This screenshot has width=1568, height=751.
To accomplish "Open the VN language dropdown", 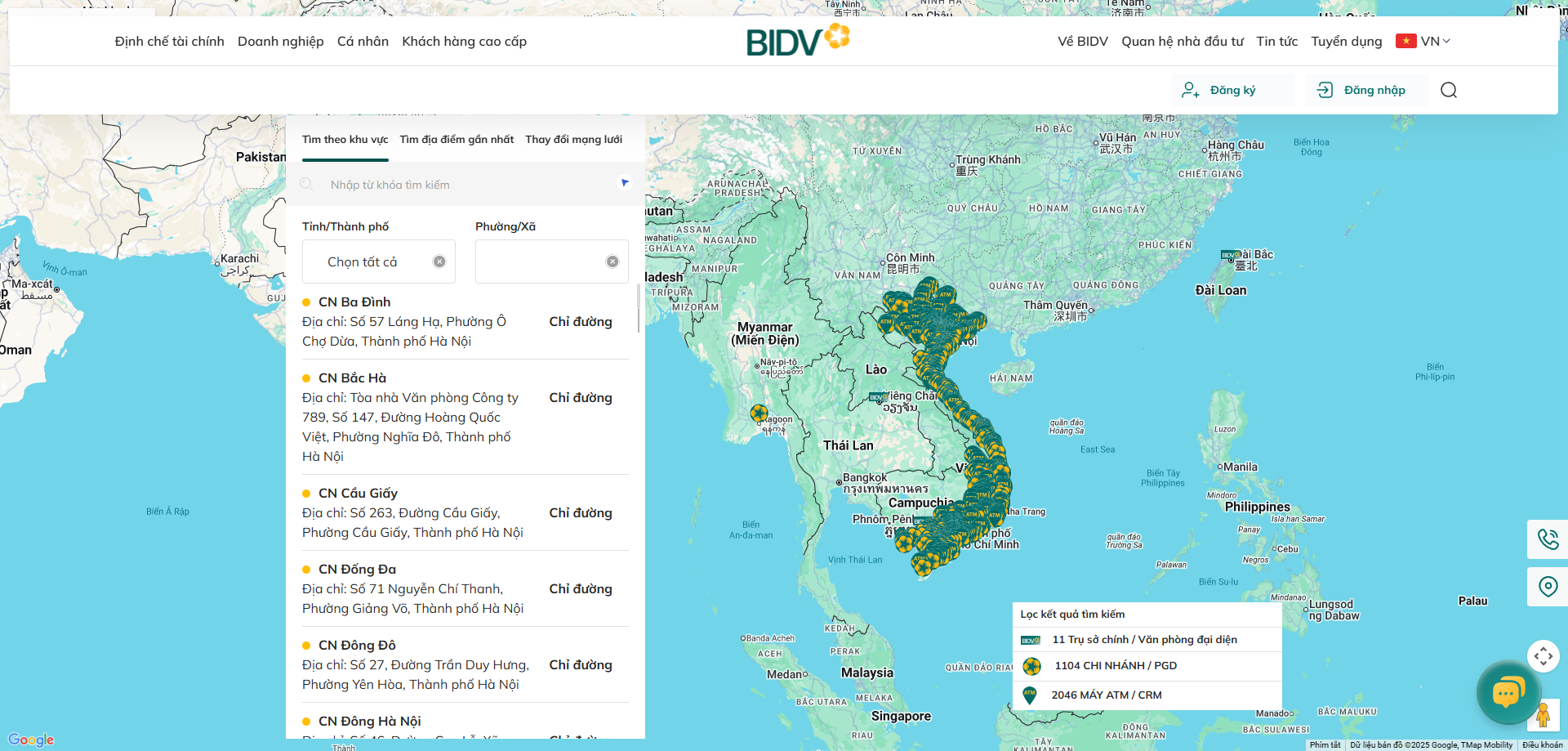I will [1424, 41].
